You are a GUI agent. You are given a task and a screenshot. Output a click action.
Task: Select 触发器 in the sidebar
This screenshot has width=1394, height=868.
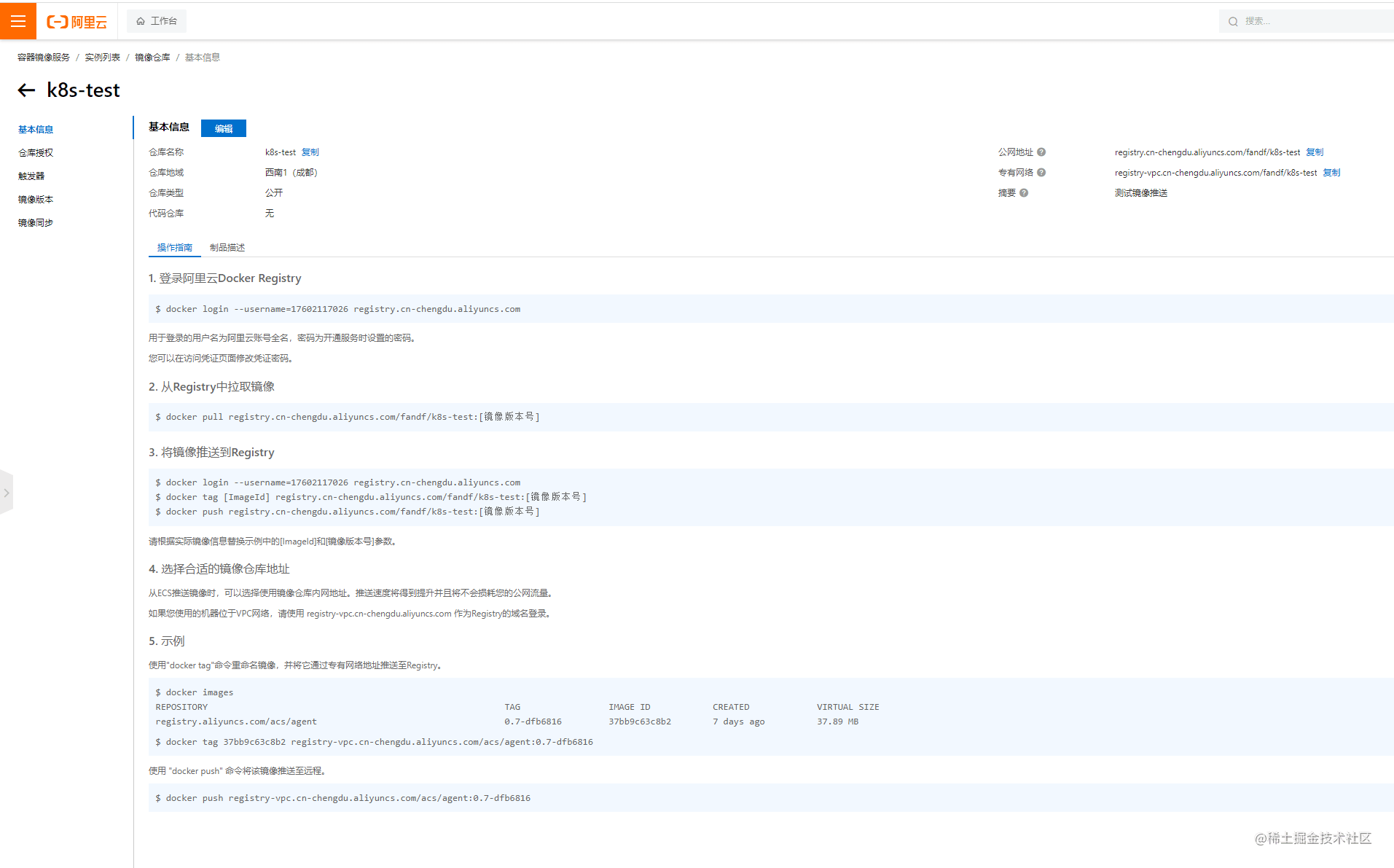pos(31,176)
